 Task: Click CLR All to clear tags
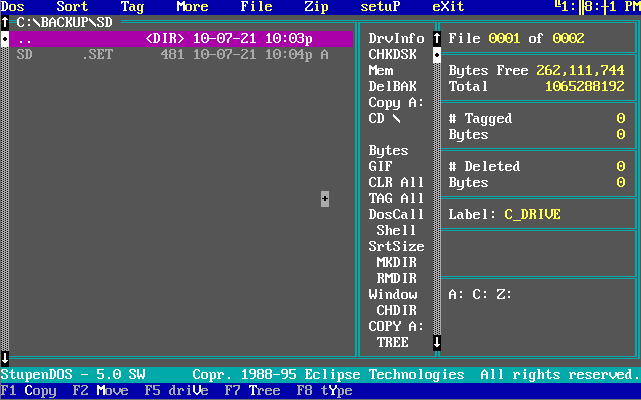[x=396, y=183]
